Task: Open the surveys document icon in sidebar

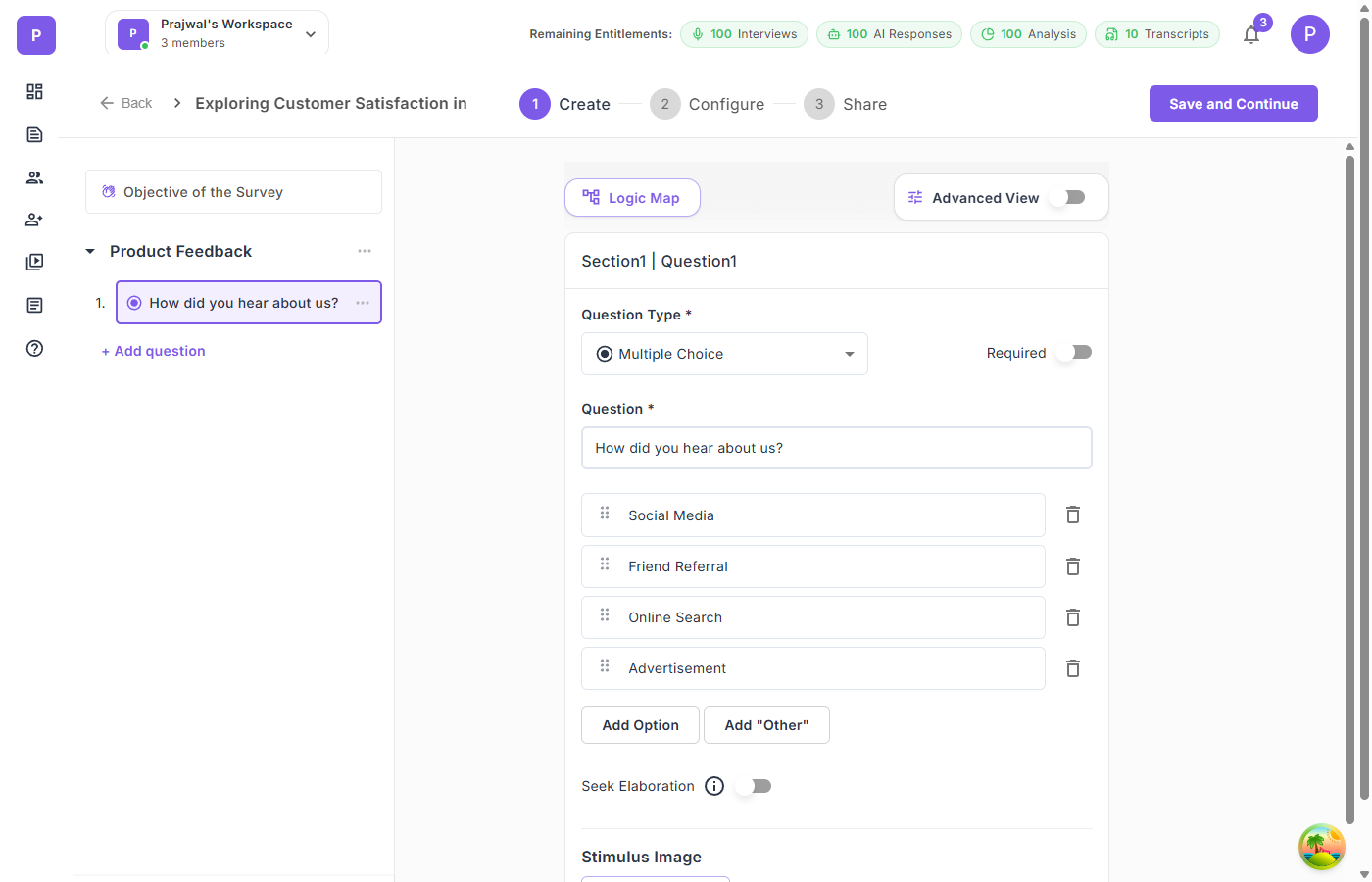Action: pos(34,134)
